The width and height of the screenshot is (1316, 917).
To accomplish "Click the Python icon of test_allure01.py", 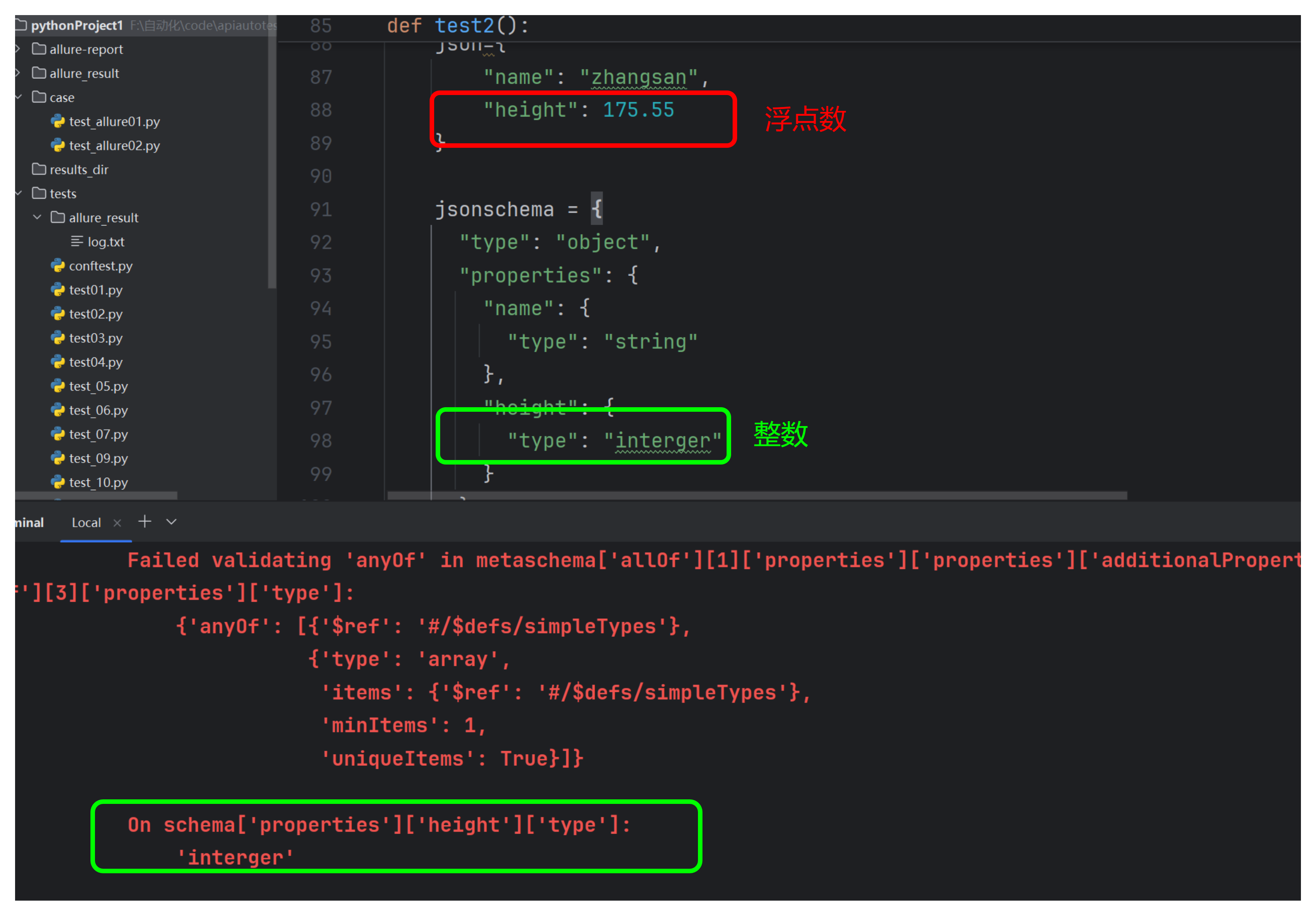I will pyautogui.click(x=58, y=121).
